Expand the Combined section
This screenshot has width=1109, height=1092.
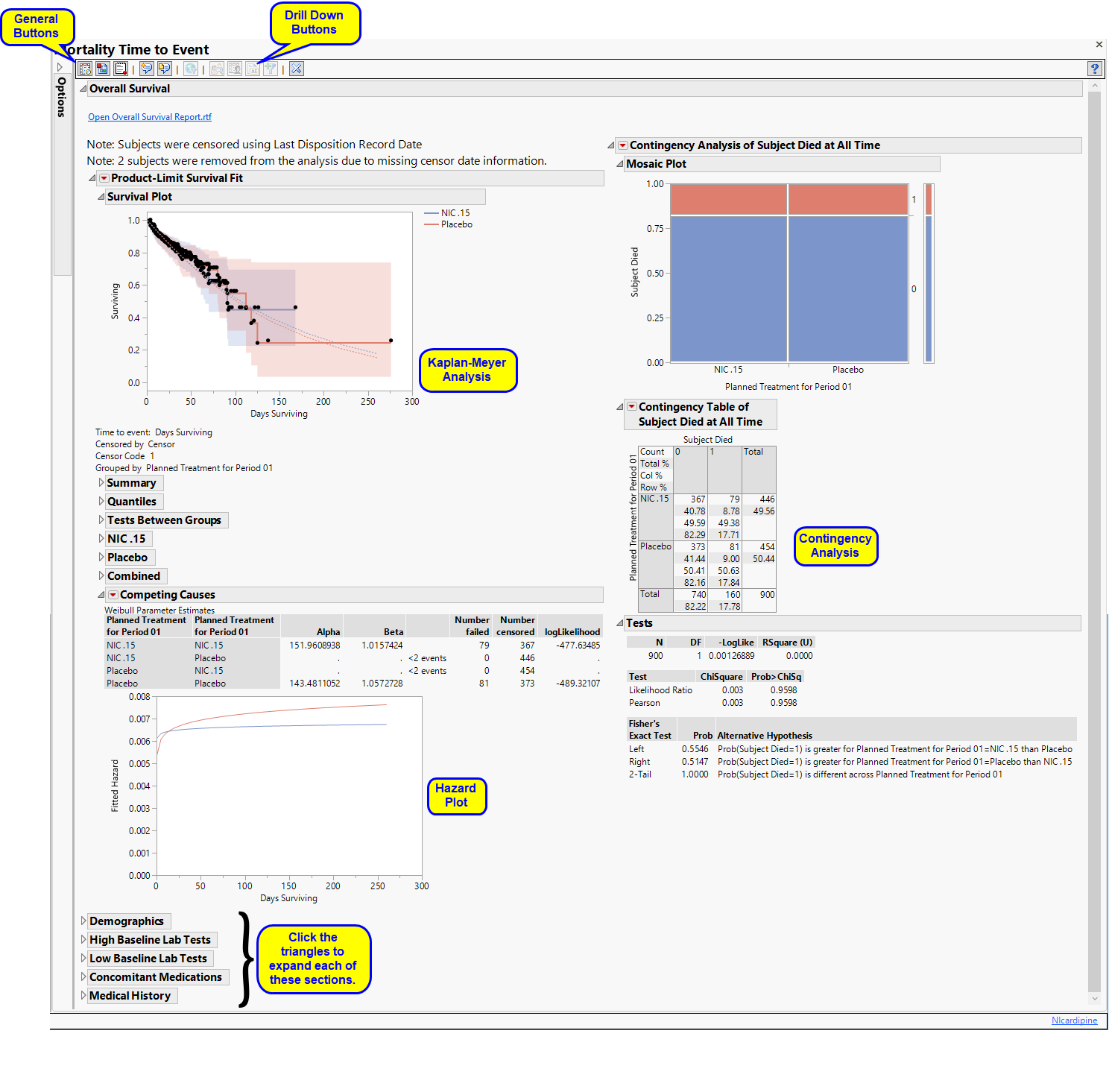(x=101, y=576)
